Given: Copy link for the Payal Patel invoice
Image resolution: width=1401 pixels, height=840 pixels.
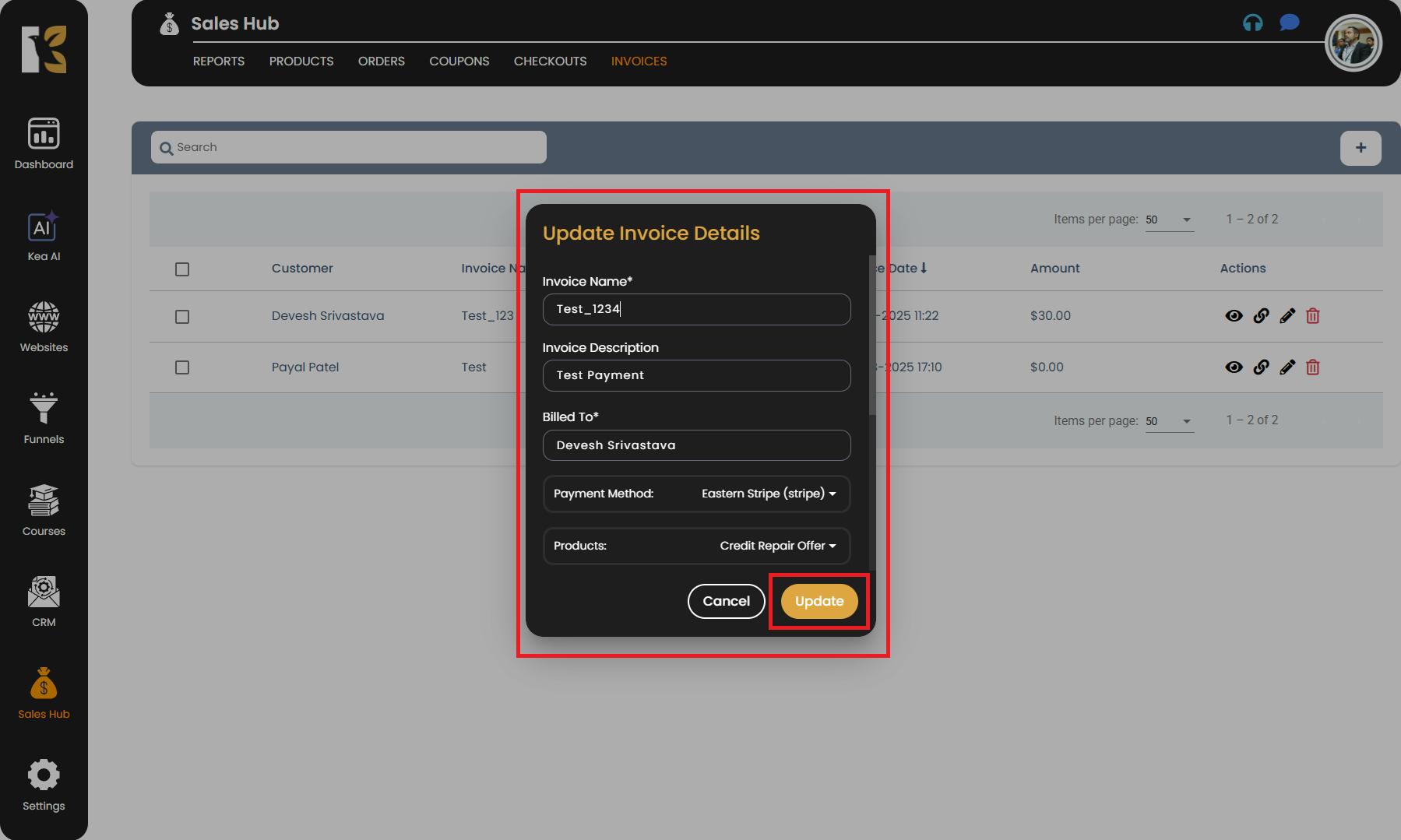Looking at the screenshot, I should (x=1261, y=367).
